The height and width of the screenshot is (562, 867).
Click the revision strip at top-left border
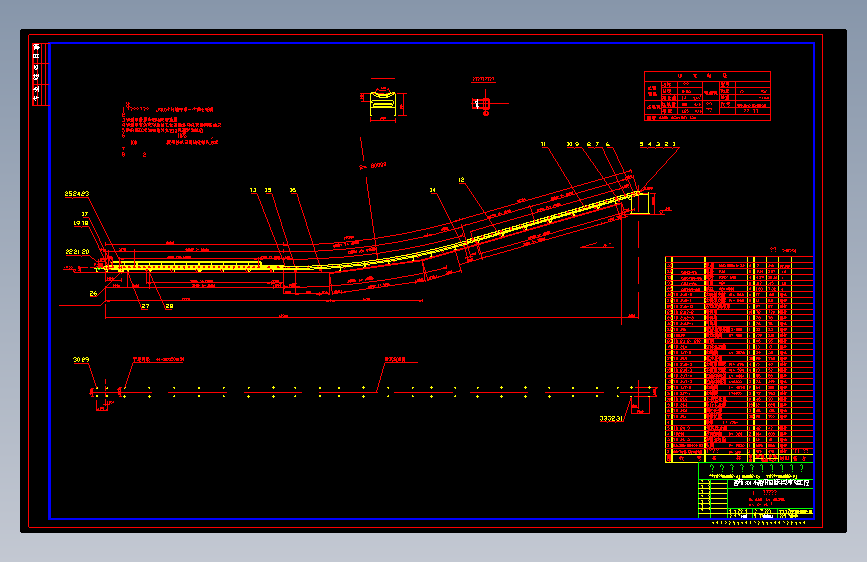(40, 74)
